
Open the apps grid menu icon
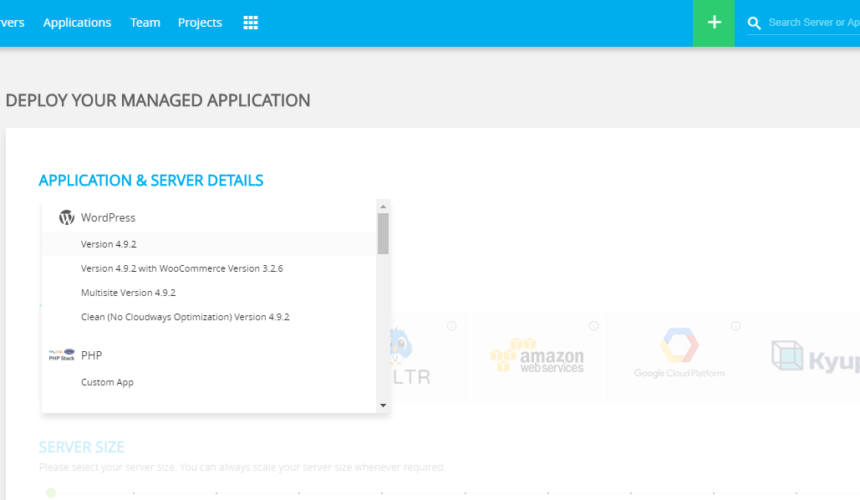coord(251,22)
